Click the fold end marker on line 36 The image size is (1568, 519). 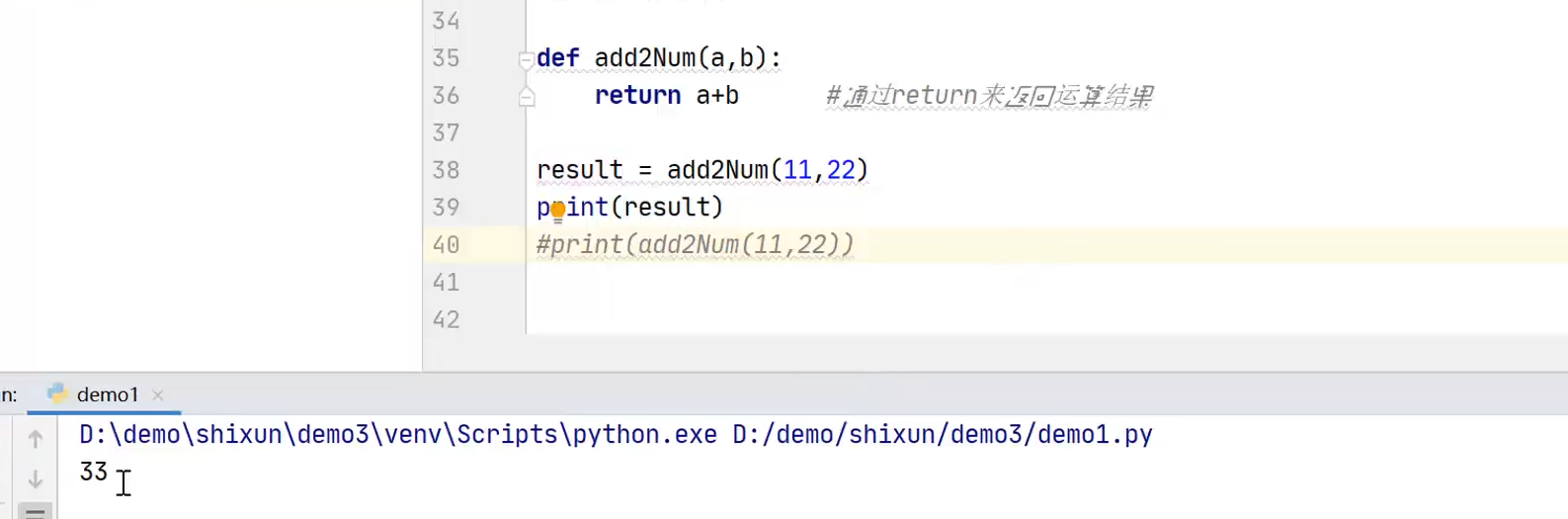(527, 96)
